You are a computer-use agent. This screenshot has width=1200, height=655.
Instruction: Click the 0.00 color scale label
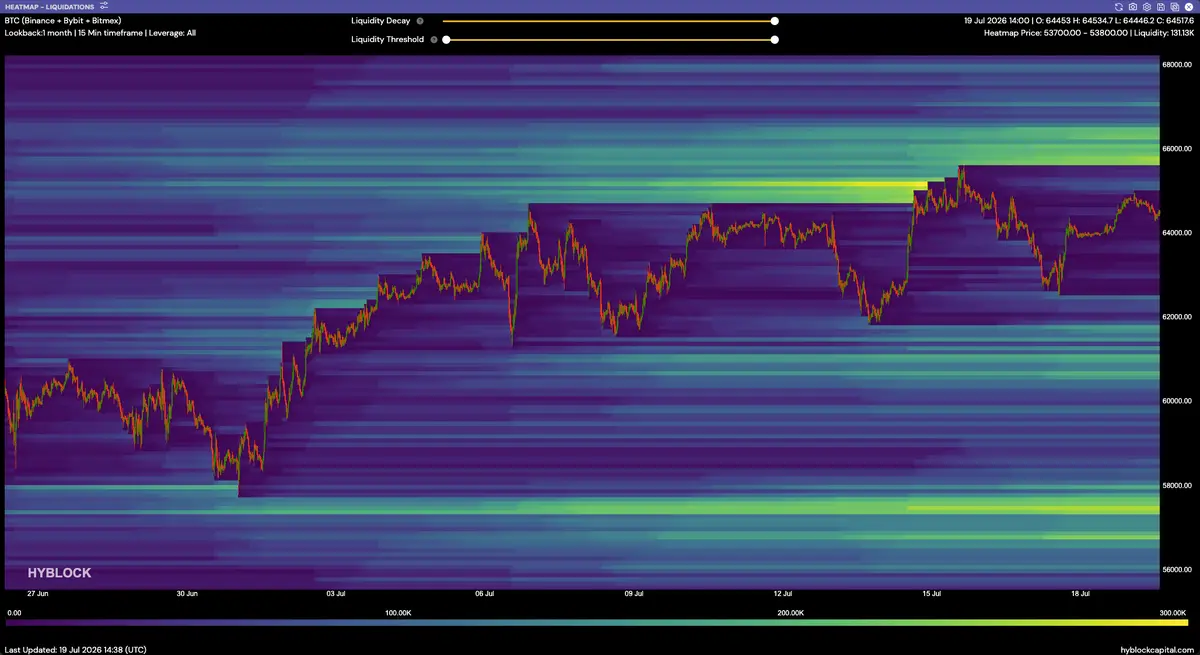coord(14,612)
